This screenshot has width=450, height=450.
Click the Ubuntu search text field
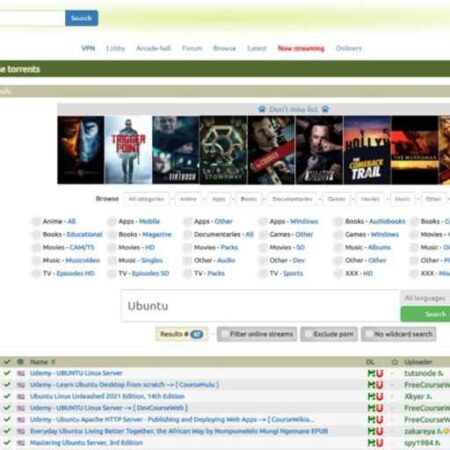pos(260,306)
